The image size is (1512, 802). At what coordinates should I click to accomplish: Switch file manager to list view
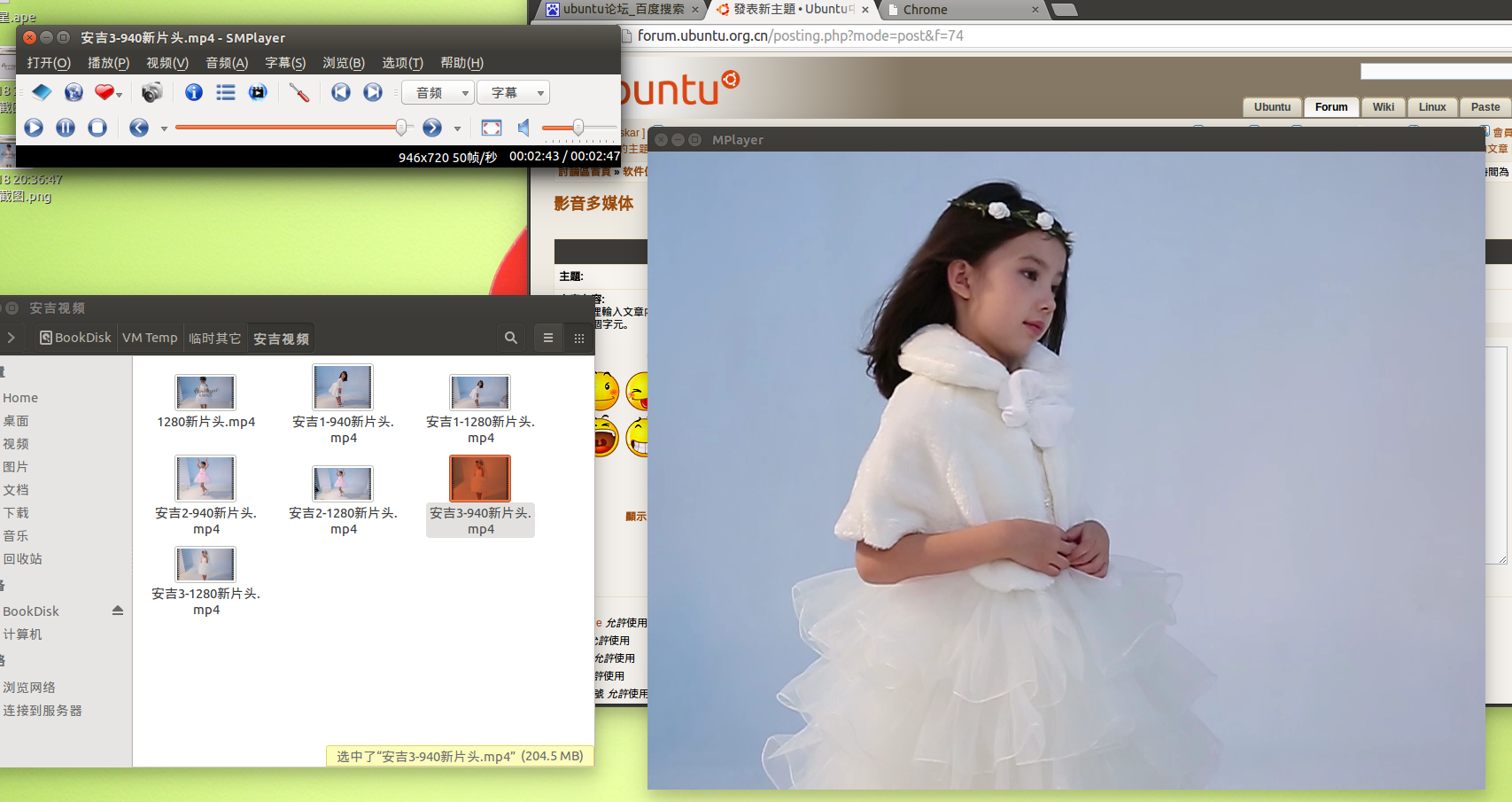pyautogui.click(x=548, y=338)
